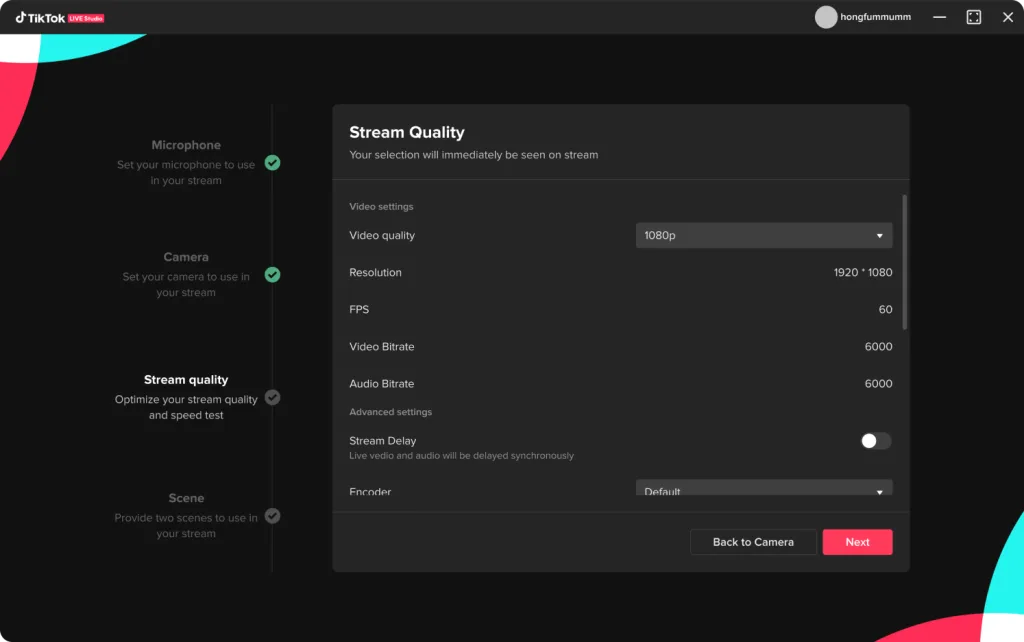Switch to the Camera setup step
1024x642 pixels.
coord(186,257)
